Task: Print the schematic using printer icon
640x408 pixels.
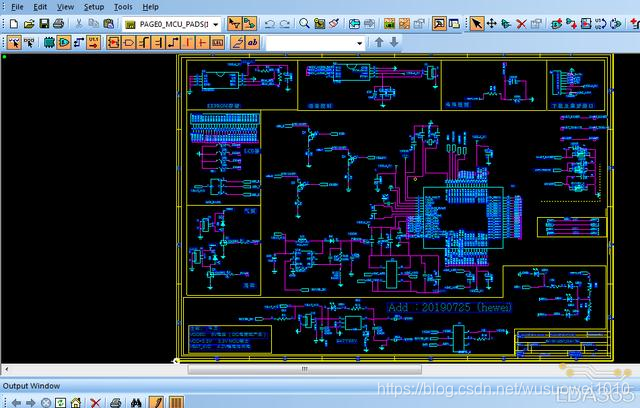Action: pos(58,24)
